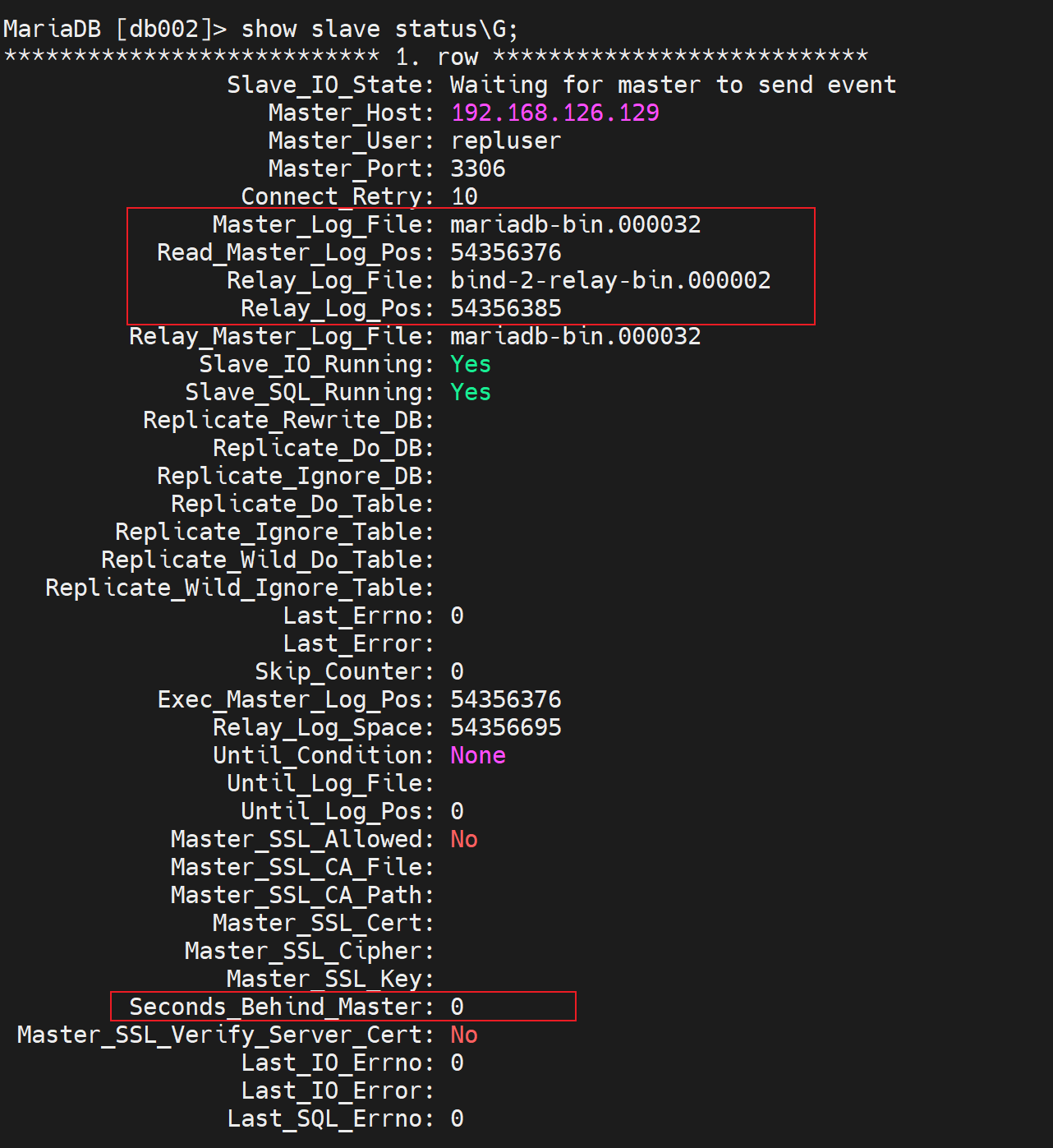The width and height of the screenshot is (1053, 1148).
Task: Click the Last_SQL_Errno label
Action: pyautogui.click(x=330, y=1118)
